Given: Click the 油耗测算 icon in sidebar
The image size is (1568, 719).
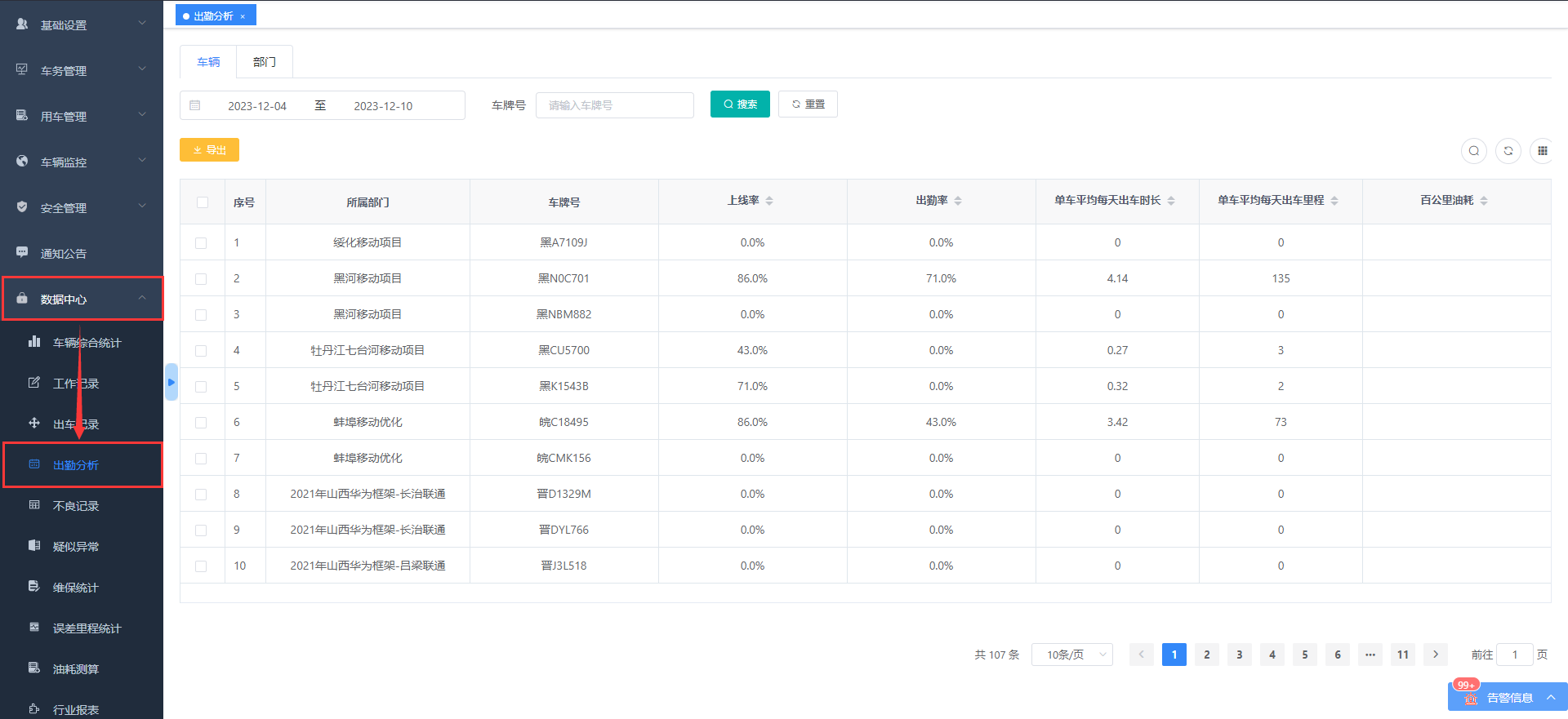Looking at the screenshot, I should pos(34,668).
